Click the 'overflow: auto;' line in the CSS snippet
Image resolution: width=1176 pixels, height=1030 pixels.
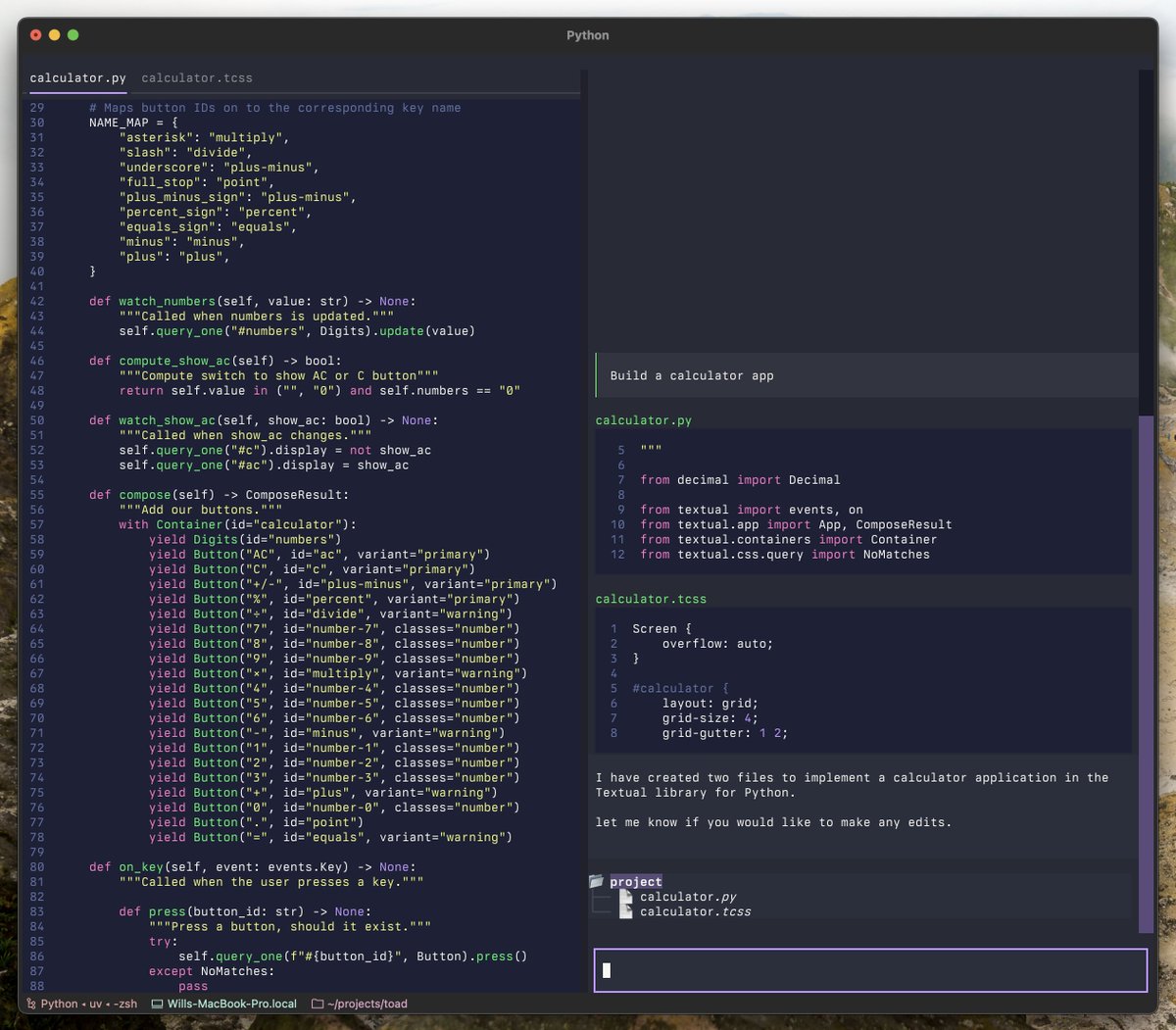coord(717,644)
